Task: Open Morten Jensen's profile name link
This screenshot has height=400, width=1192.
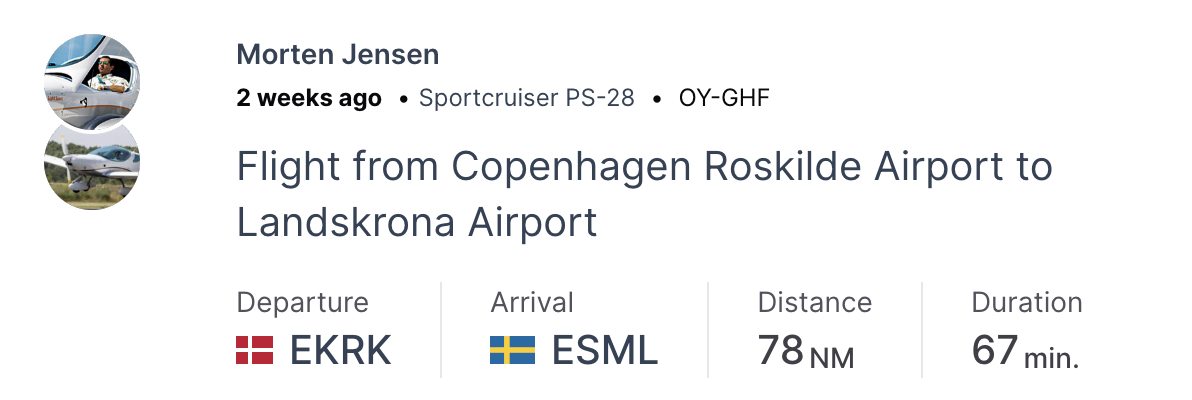Action: (x=338, y=55)
